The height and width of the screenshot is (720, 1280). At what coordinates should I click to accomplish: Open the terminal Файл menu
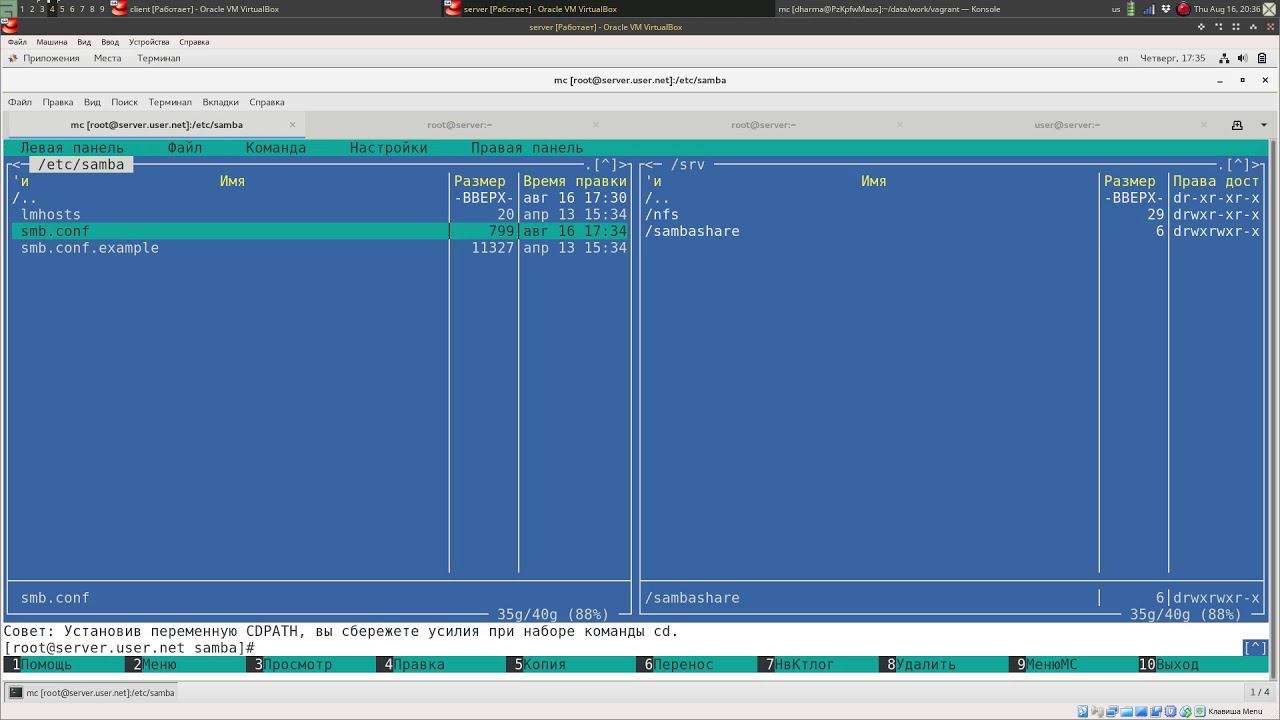click(20, 102)
